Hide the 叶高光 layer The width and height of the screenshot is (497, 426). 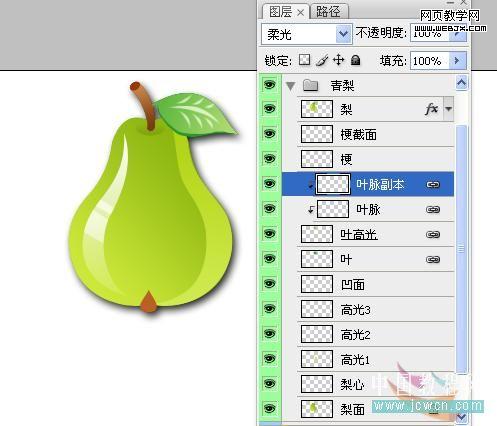coord(269,234)
